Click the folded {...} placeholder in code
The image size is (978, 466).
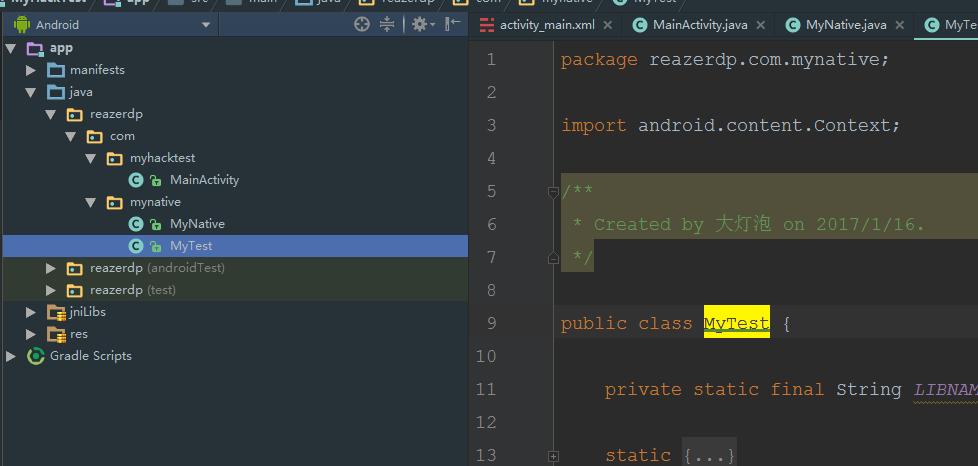pos(709,456)
